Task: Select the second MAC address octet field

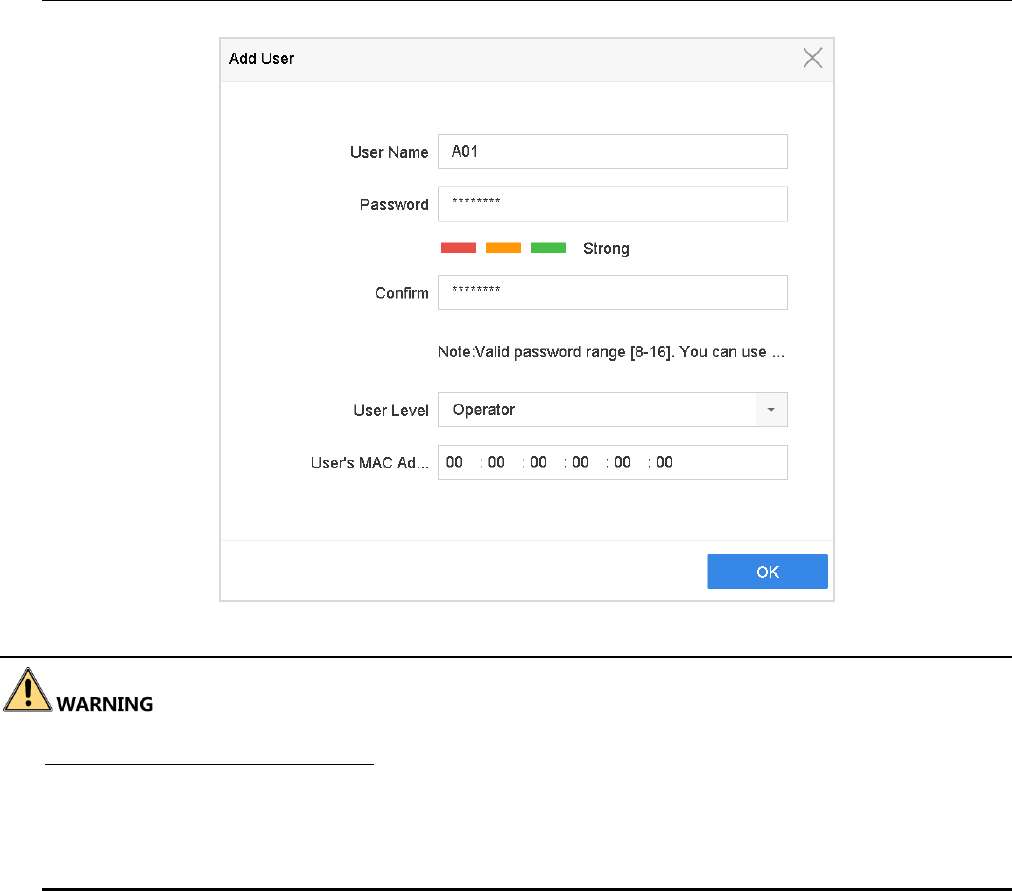Action: pyautogui.click(x=497, y=463)
